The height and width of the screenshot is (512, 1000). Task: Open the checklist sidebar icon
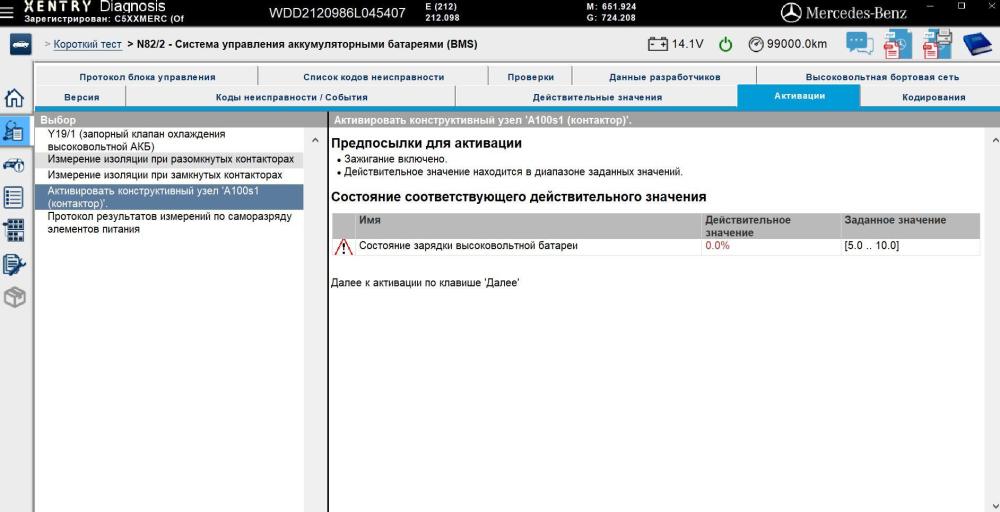[14, 198]
